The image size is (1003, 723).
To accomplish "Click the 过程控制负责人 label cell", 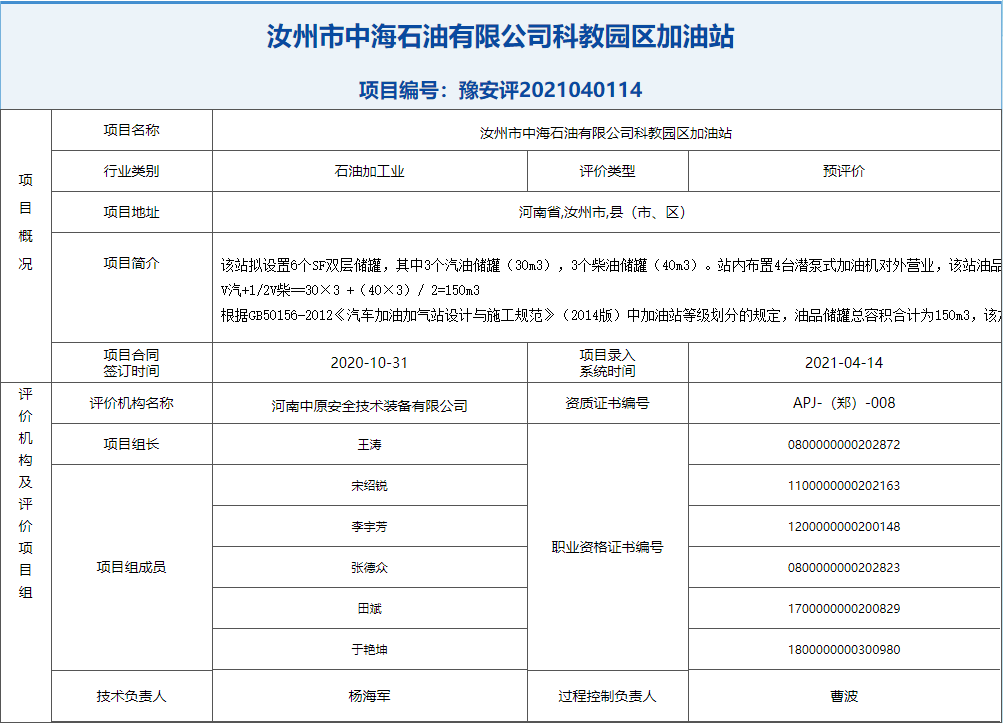I will pos(608,696).
